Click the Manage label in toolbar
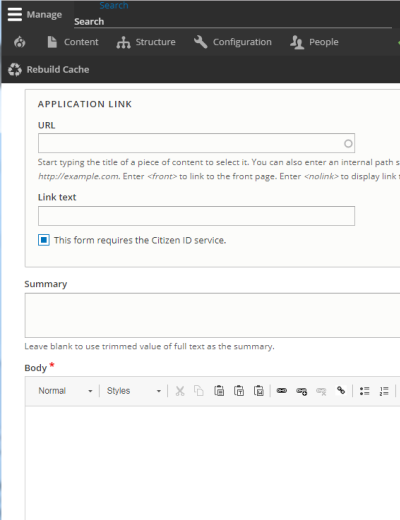Image resolution: width=400 pixels, height=520 pixels. pos(44,15)
